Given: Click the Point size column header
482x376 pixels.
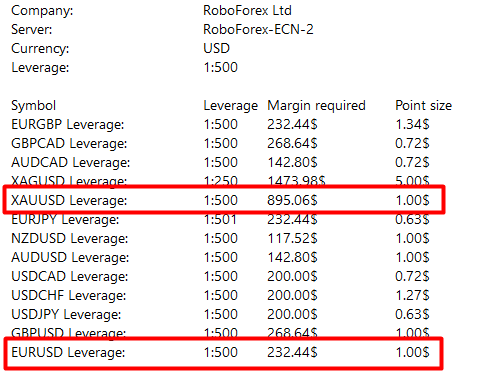Looking at the screenshot, I should (423, 106).
